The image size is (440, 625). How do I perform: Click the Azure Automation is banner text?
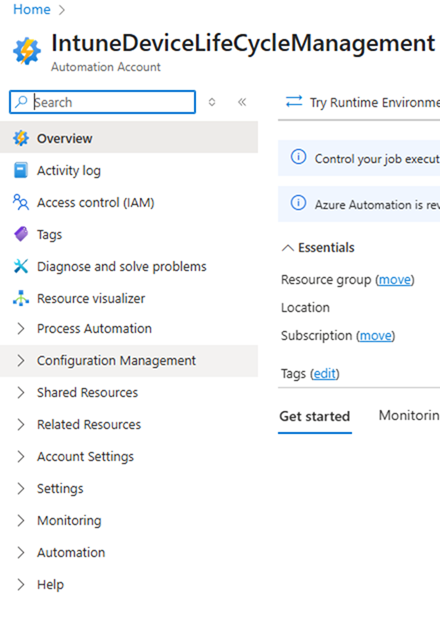tap(377, 205)
